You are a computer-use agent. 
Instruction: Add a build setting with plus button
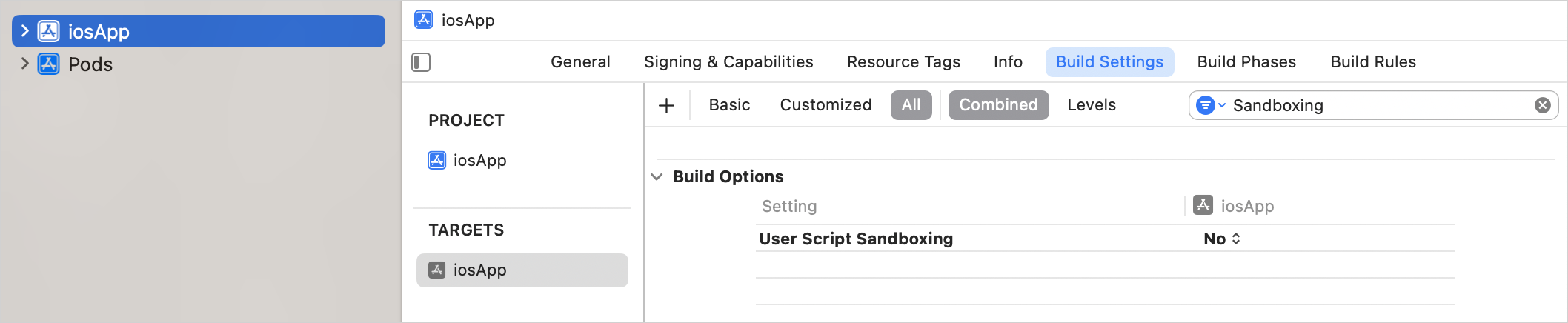pos(666,105)
